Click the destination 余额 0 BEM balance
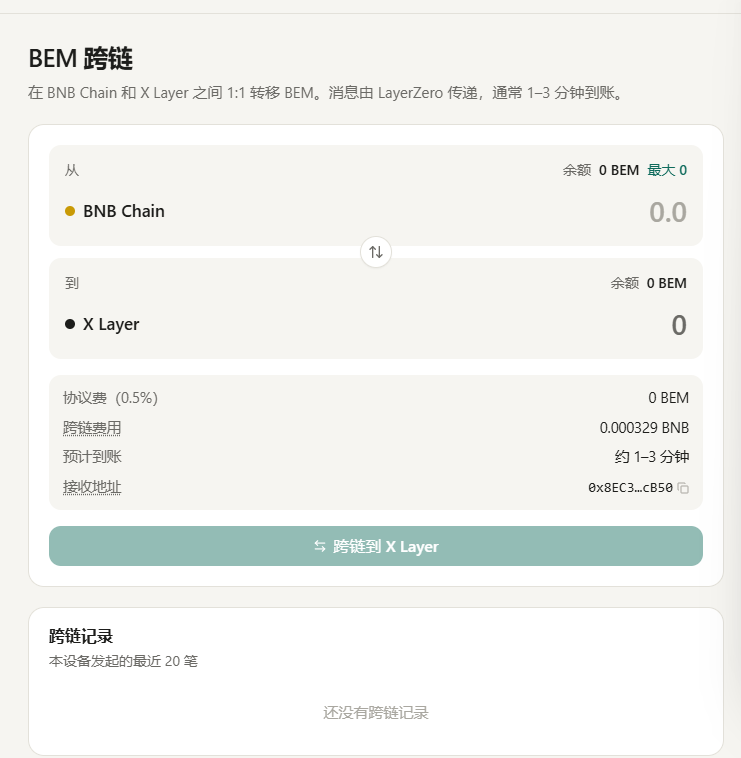This screenshot has width=741, height=758. (648, 283)
